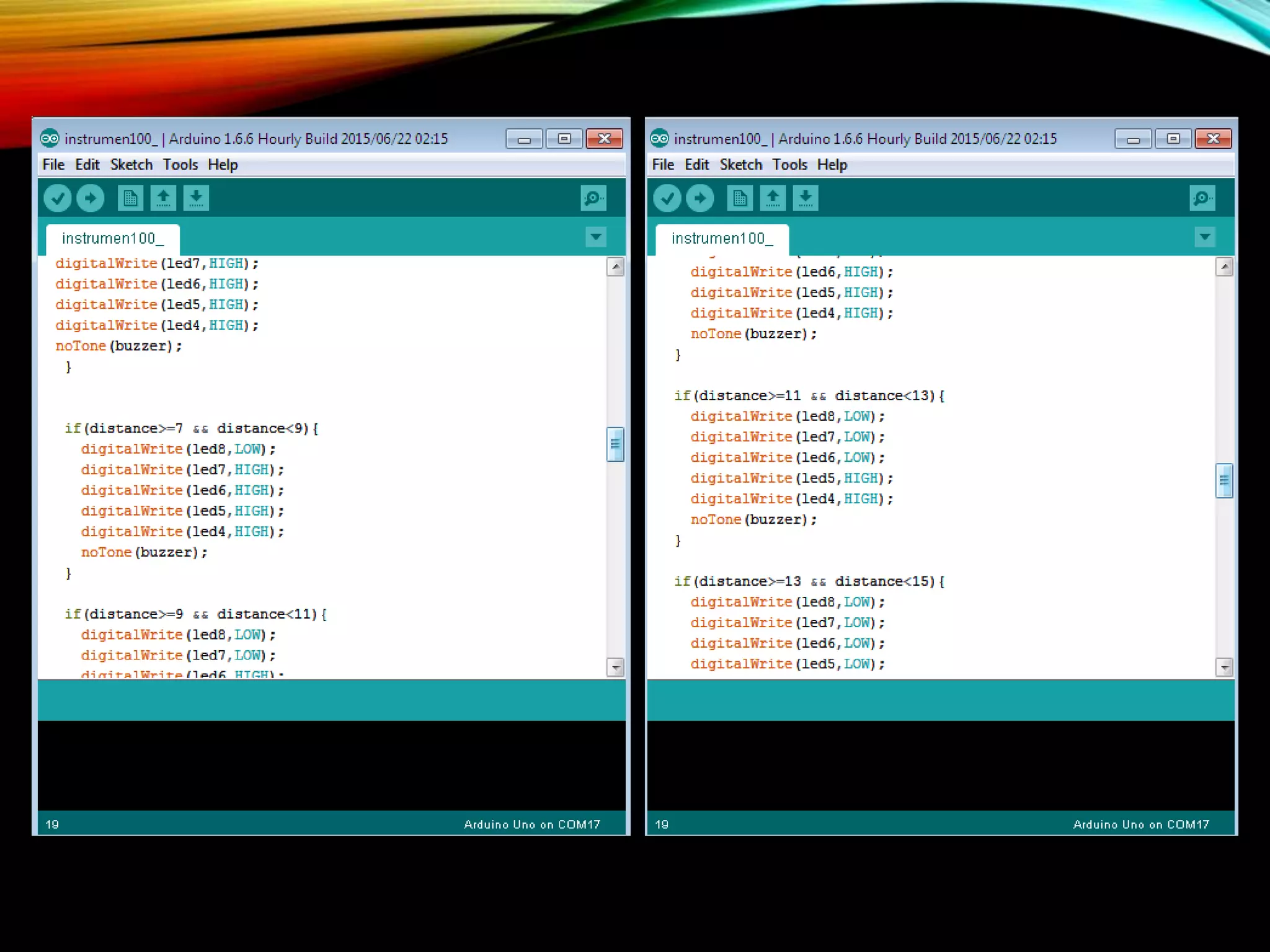
Task: Open File menu in left window
Action: point(53,165)
